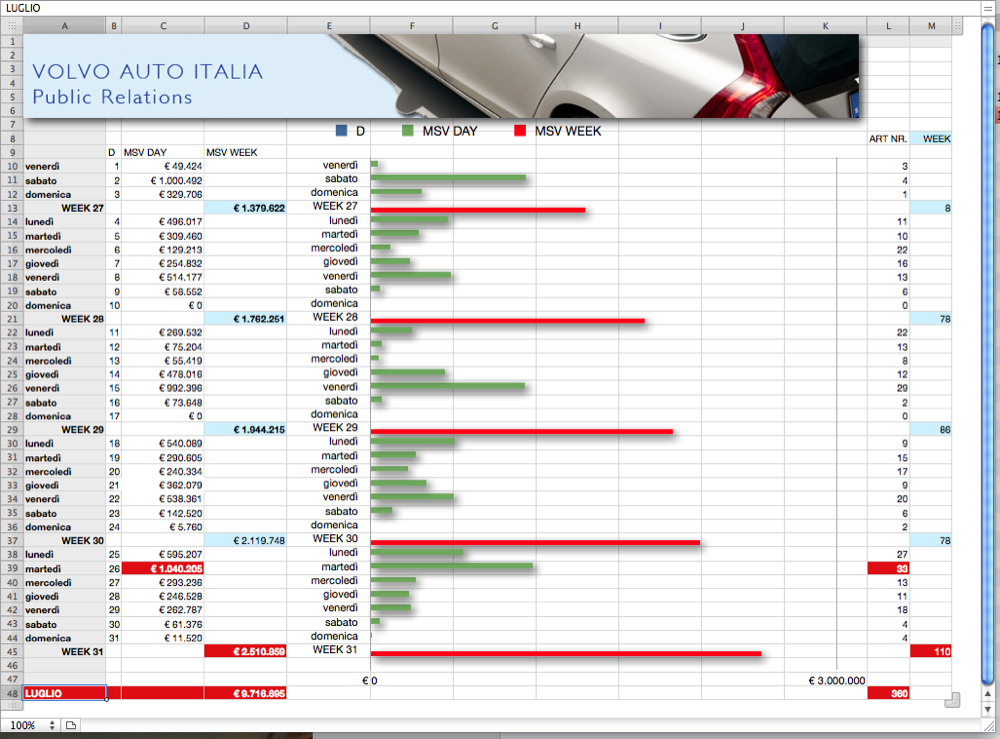The image size is (1000, 739).
Task: Click the green MSV DAY legend swatch
Action: point(408,131)
